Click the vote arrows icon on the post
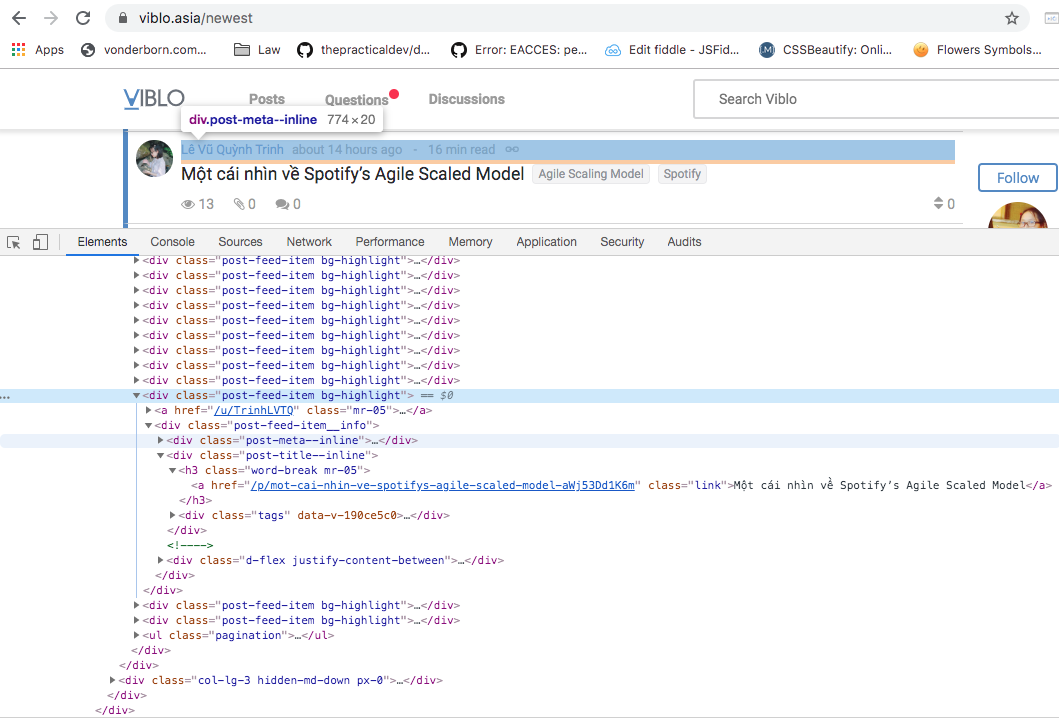Viewport: 1059px width, 719px height. 938,204
